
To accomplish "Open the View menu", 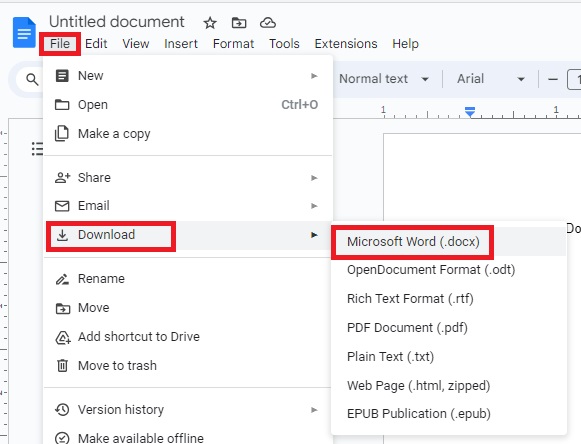I will (136, 44).
